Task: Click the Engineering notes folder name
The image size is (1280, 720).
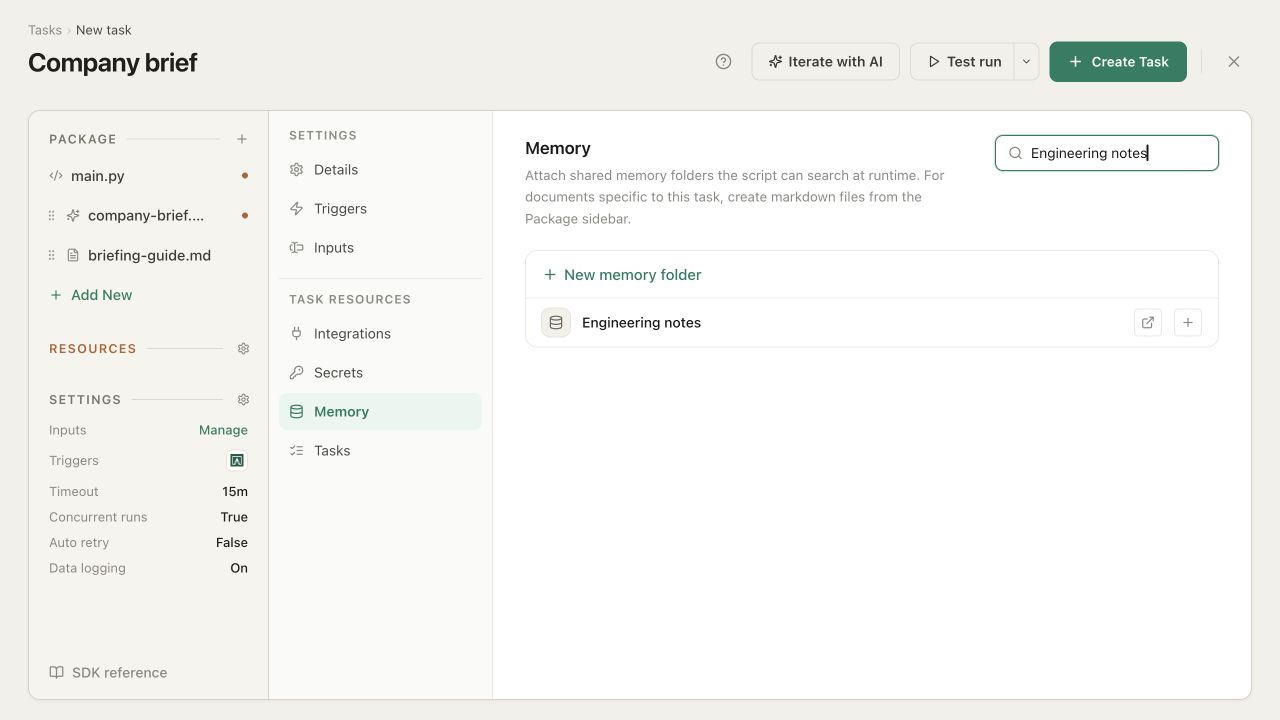Action: click(x=641, y=323)
